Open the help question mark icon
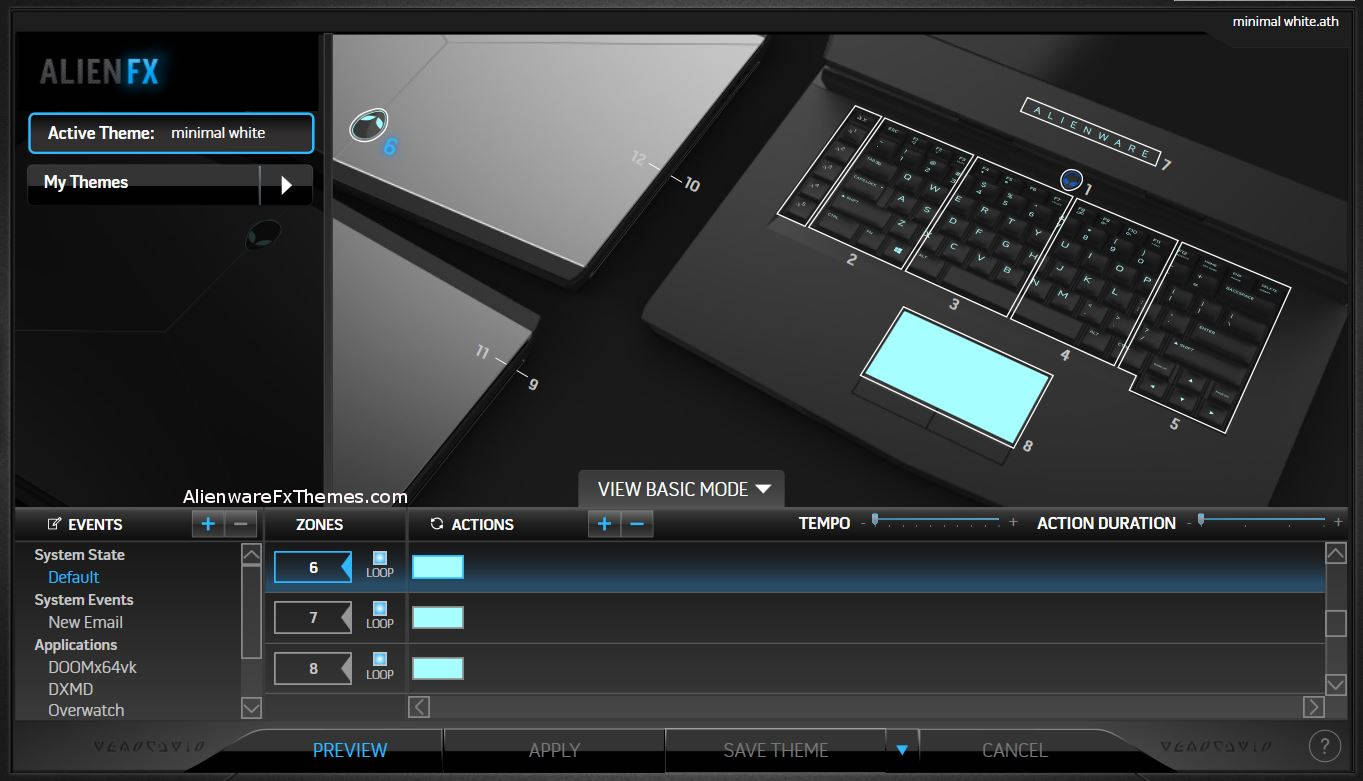 click(1324, 746)
